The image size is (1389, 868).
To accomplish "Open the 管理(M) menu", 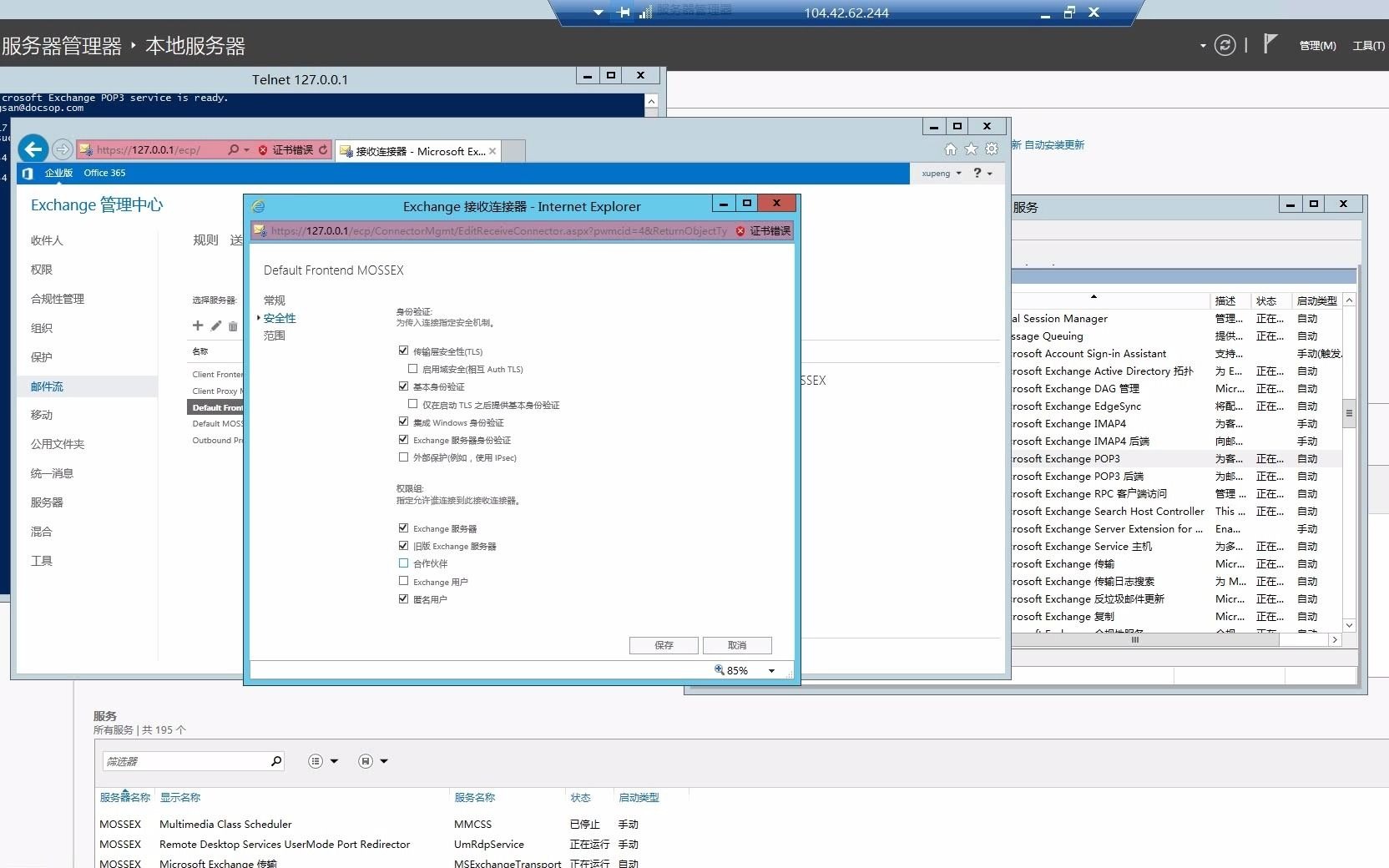I will [1317, 46].
